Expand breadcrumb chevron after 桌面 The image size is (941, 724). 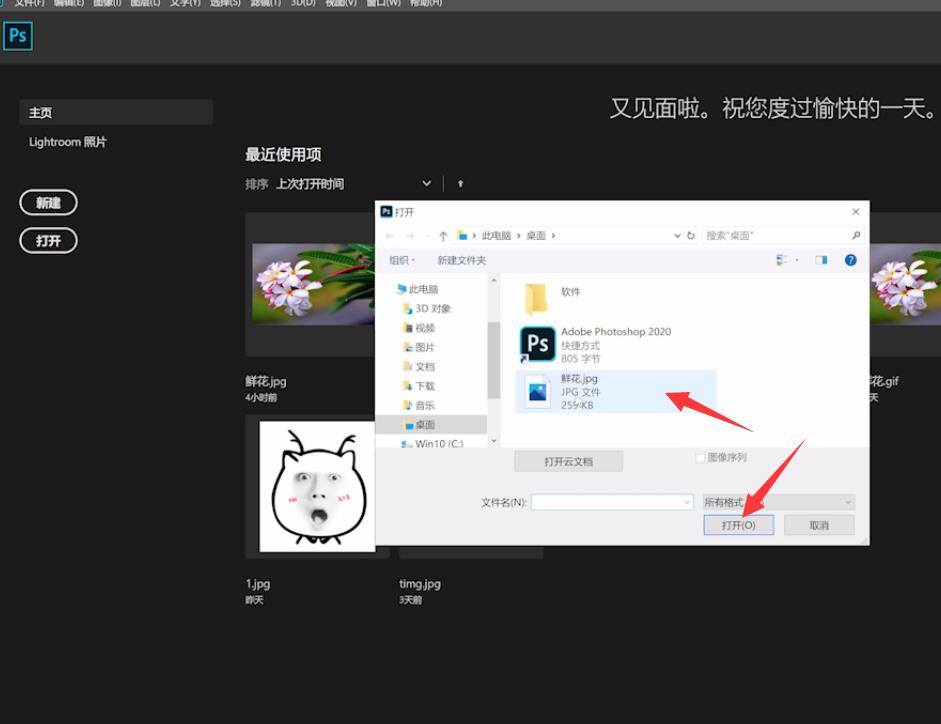[x=553, y=236]
